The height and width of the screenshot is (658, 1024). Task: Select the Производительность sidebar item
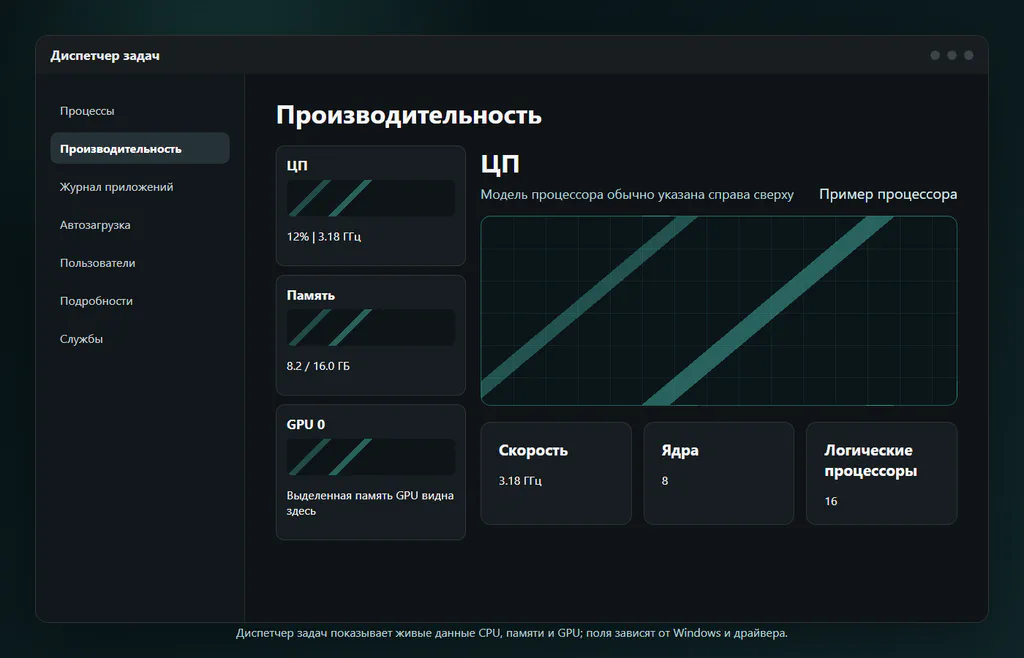pos(140,149)
